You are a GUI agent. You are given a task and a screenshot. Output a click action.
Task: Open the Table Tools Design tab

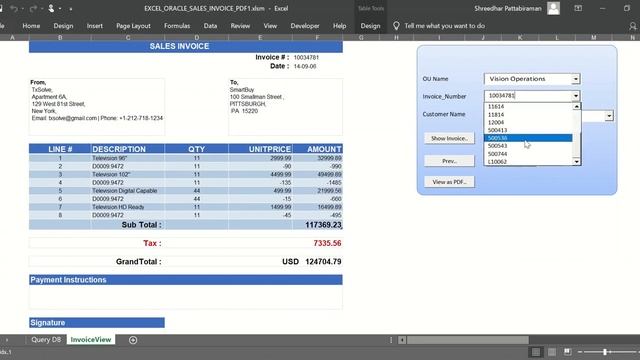point(370,26)
